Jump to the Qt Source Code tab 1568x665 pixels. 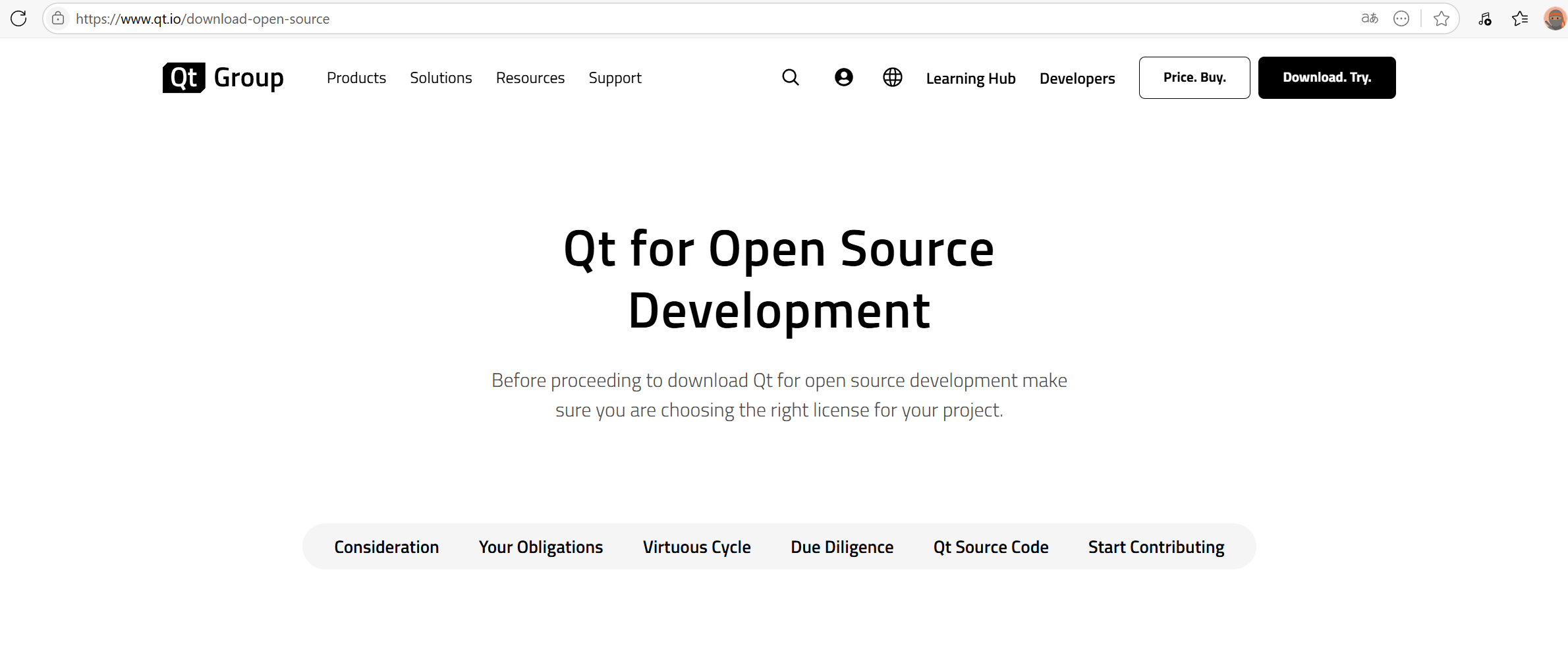point(991,547)
